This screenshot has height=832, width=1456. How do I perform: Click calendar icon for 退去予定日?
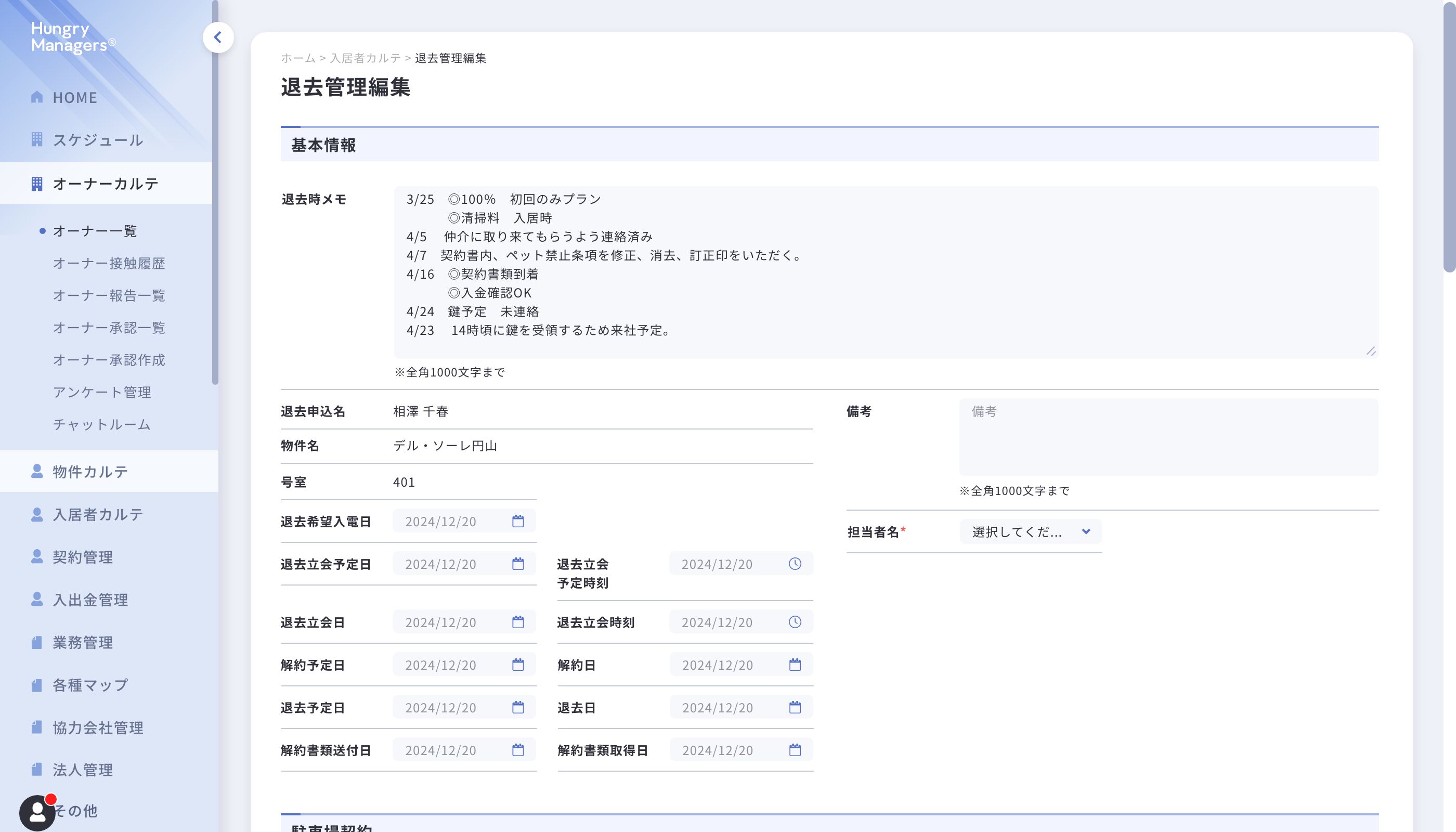pyautogui.click(x=518, y=707)
